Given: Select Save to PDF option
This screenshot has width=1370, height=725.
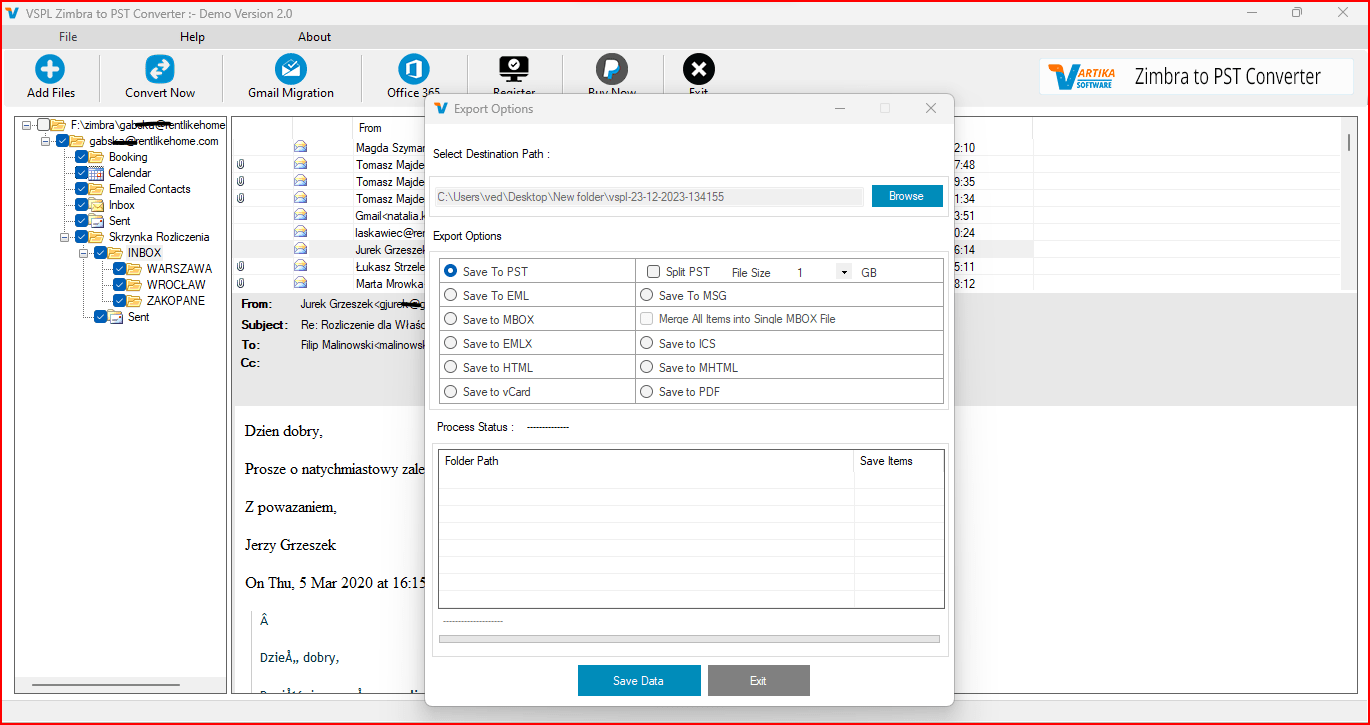Looking at the screenshot, I should pyautogui.click(x=647, y=391).
